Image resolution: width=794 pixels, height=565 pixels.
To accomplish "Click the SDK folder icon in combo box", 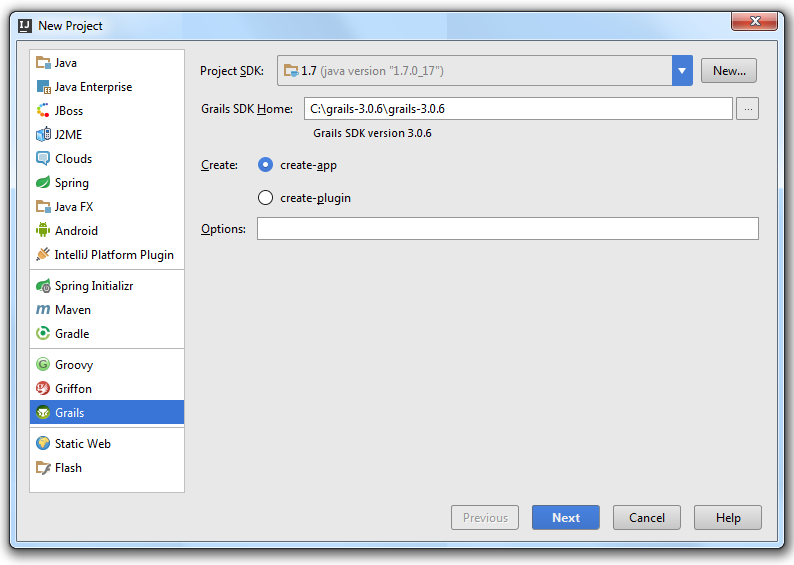I will click(x=291, y=70).
